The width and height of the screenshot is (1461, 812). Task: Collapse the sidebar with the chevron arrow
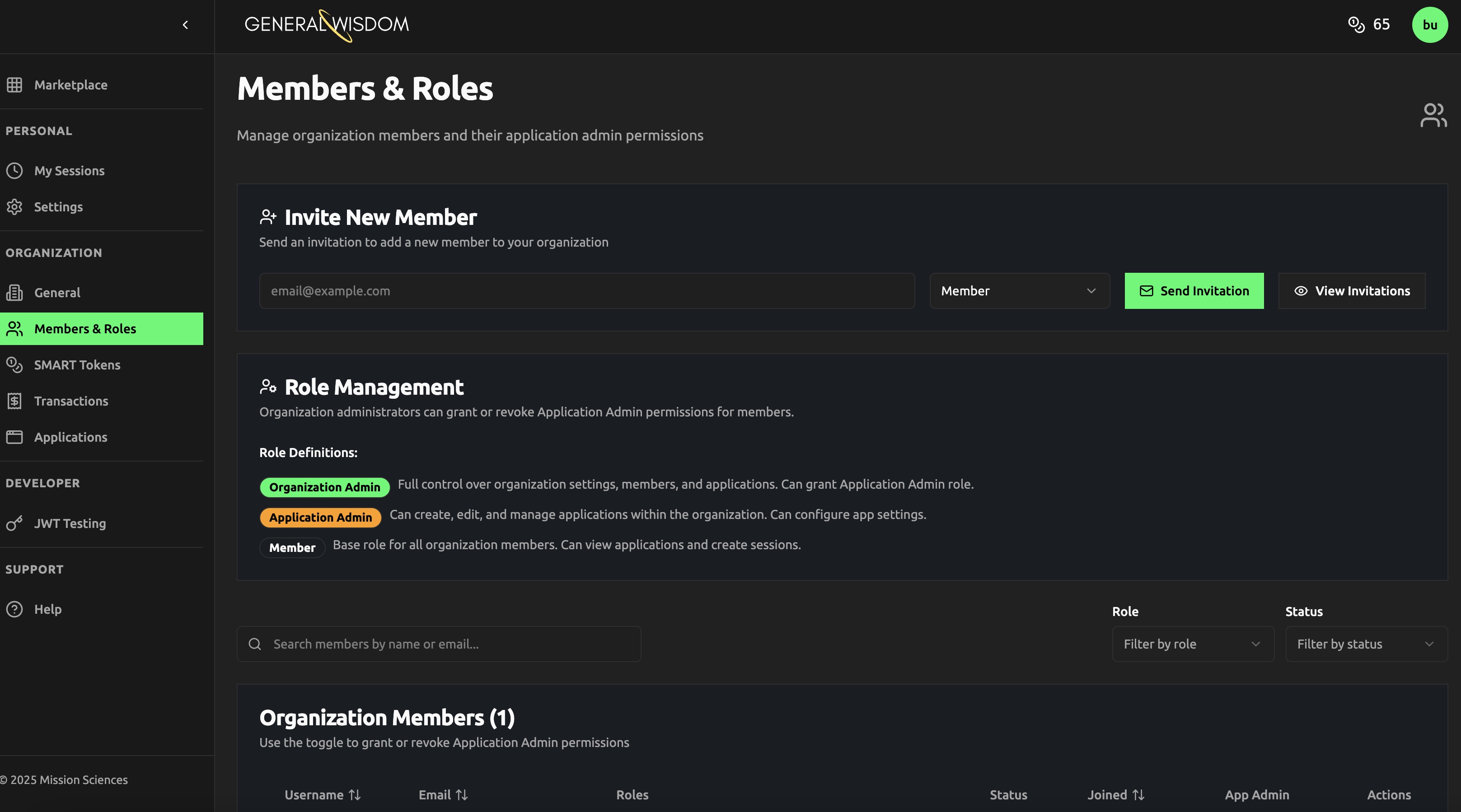(186, 25)
